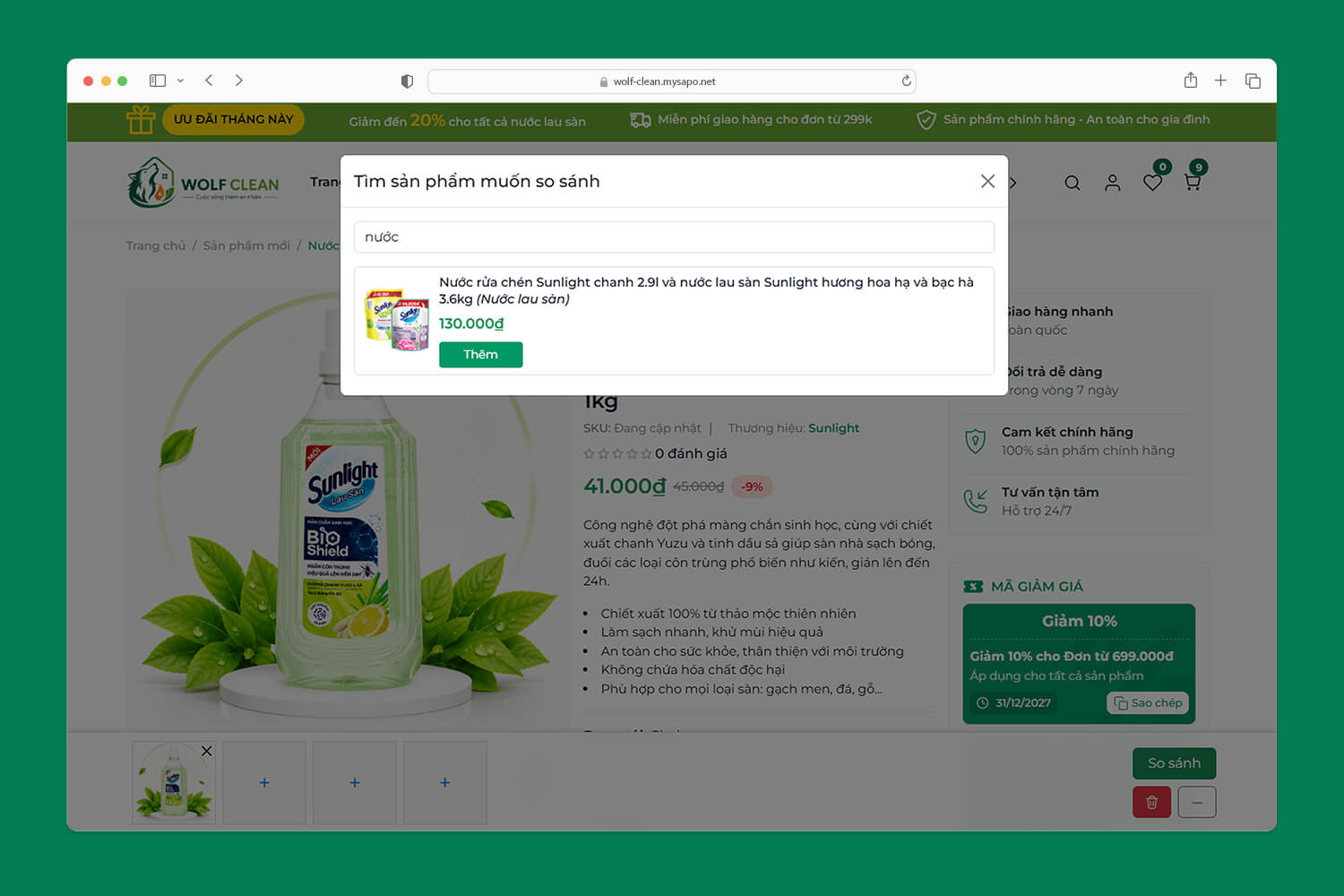Click the rating stars next to '0 đánh giá'
1344x896 pixels.
click(617, 454)
